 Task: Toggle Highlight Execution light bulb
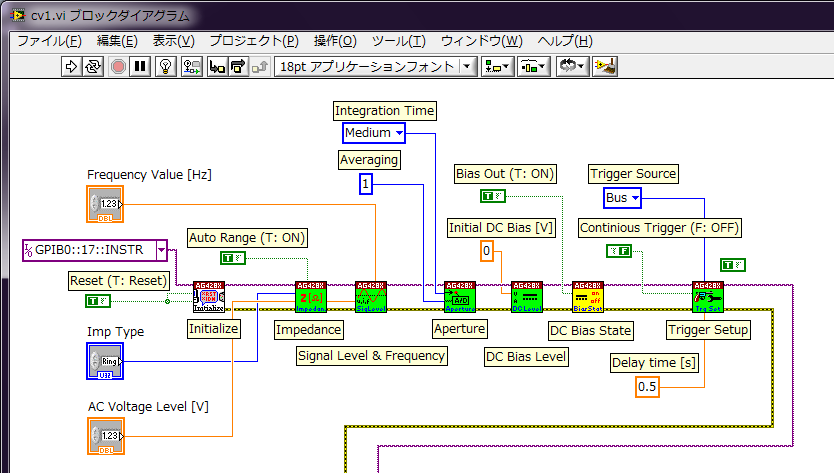click(x=165, y=67)
